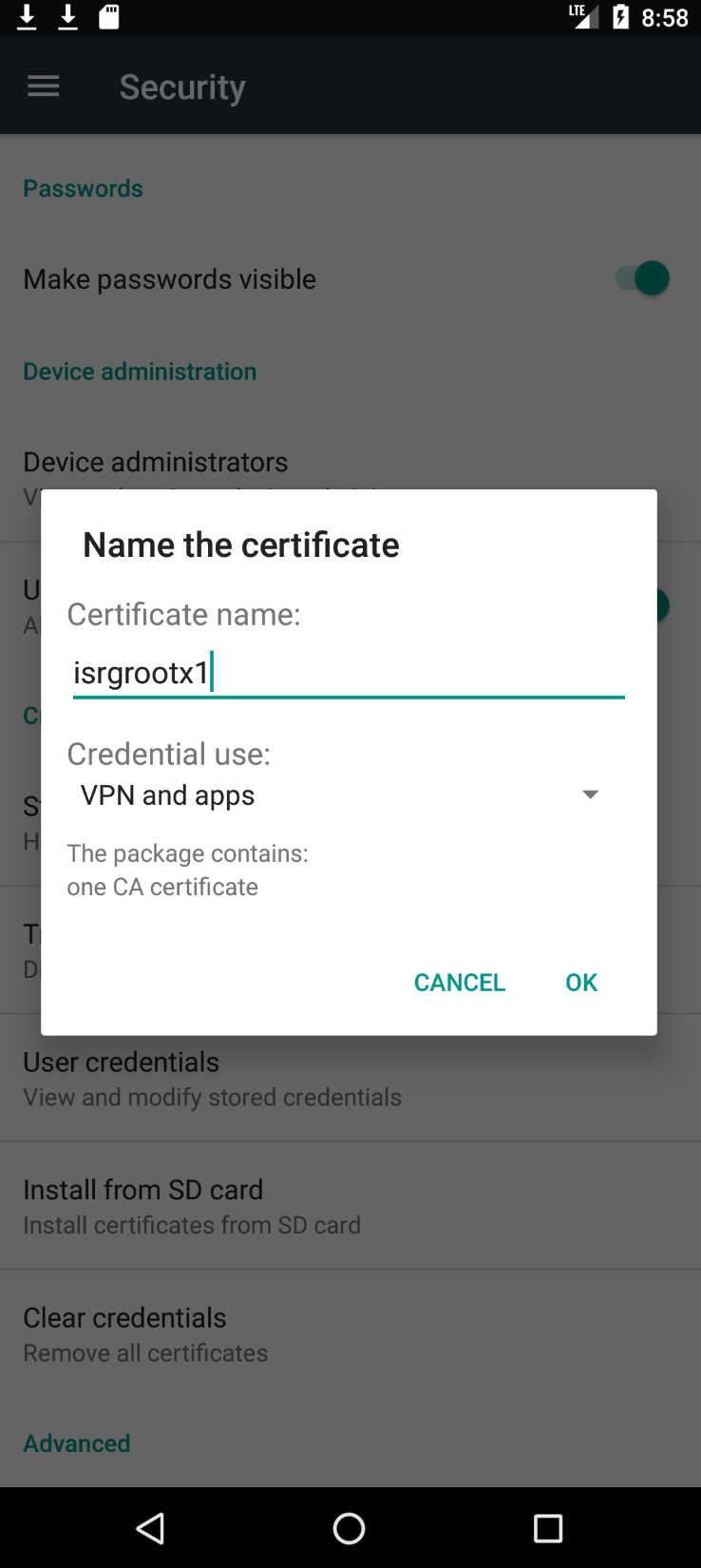Image resolution: width=701 pixels, height=1568 pixels.
Task: Expand the Credential use dropdown arrow
Action: (590, 794)
